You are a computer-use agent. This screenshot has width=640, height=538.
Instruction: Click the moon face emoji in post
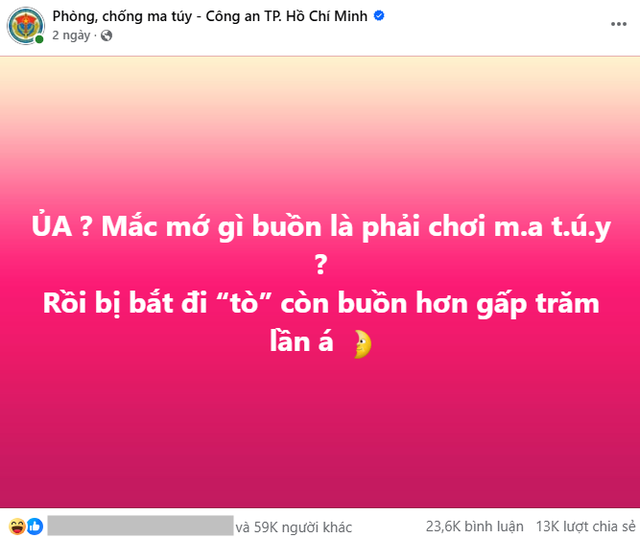[362, 344]
